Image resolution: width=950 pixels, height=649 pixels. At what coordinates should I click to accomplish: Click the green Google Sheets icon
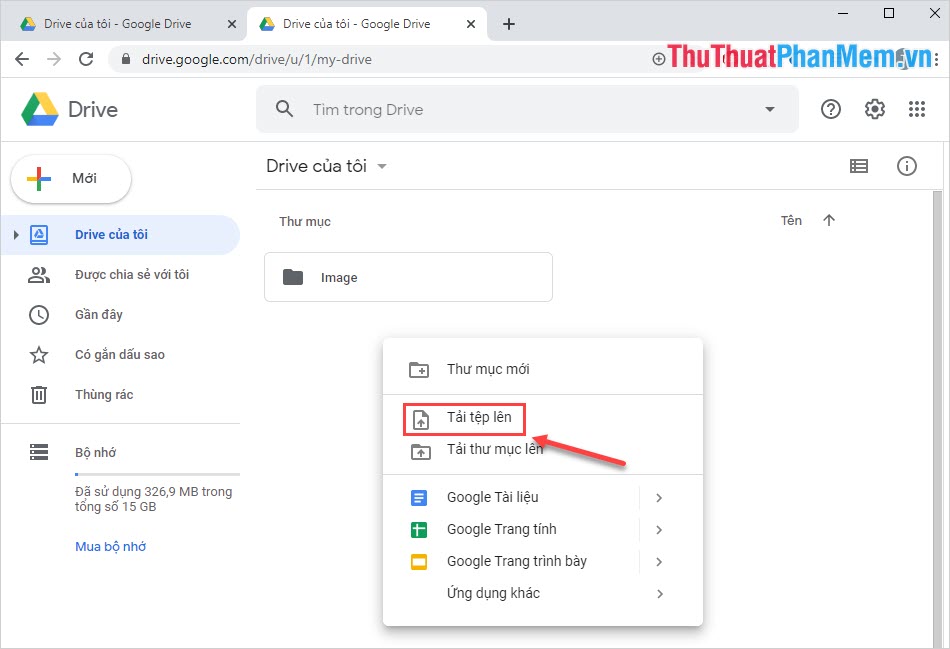pyautogui.click(x=419, y=530)
